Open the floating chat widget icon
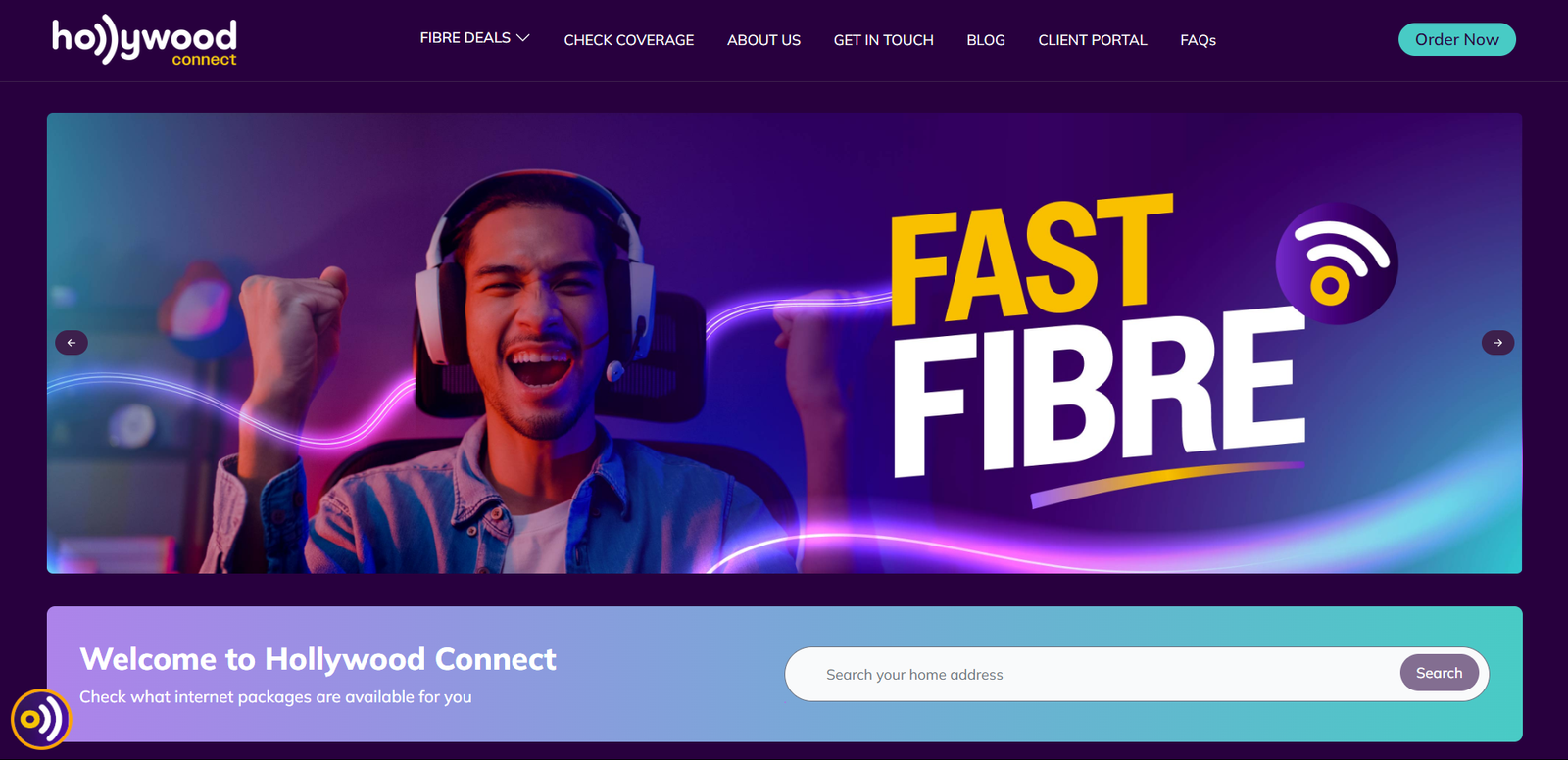Image resolution: width=1568 pixels, height=760 pixels. (41, 719)
